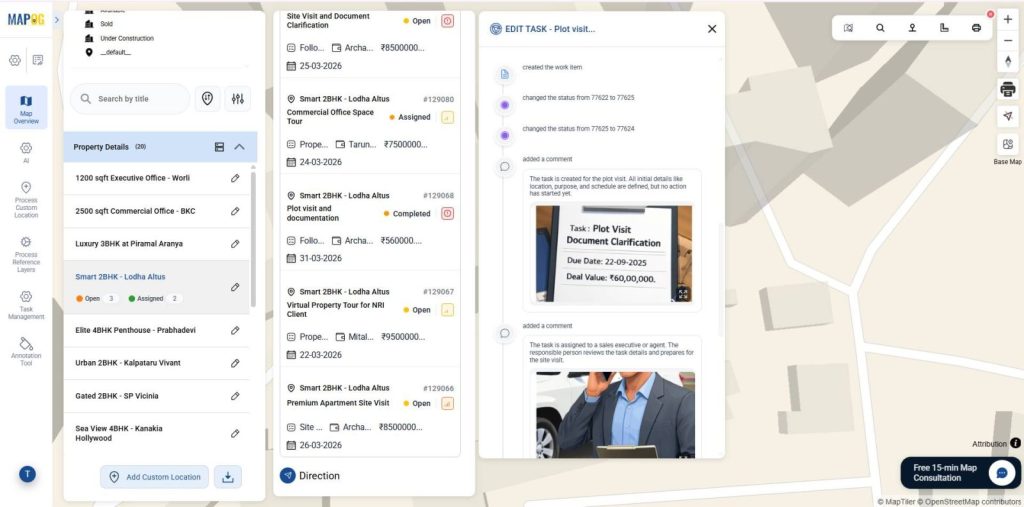Focus the 'Search by title' field

130,99
